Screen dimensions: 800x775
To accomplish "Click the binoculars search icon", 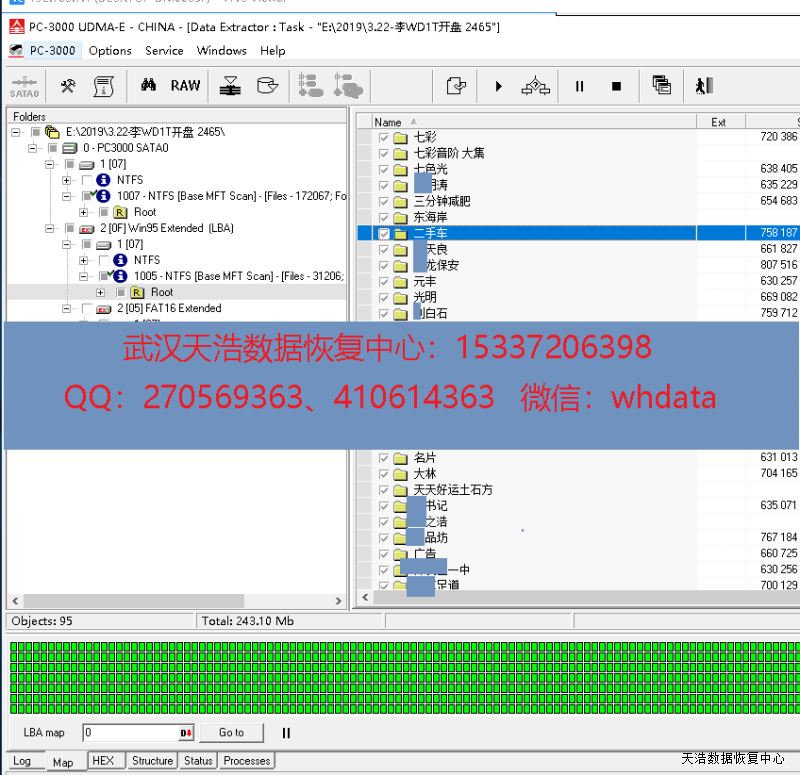I will pos(149,86).
